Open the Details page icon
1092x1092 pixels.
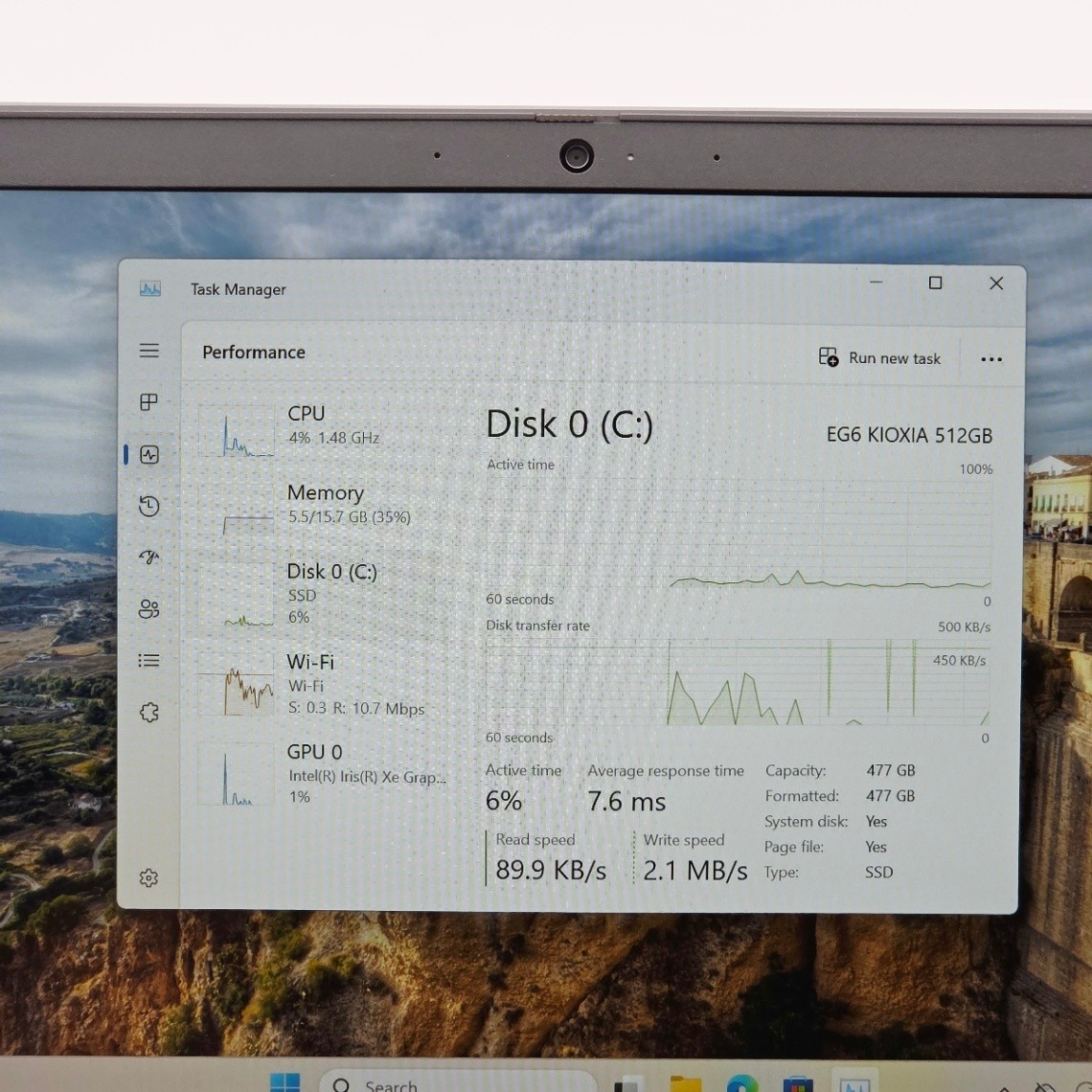point(149,660)
